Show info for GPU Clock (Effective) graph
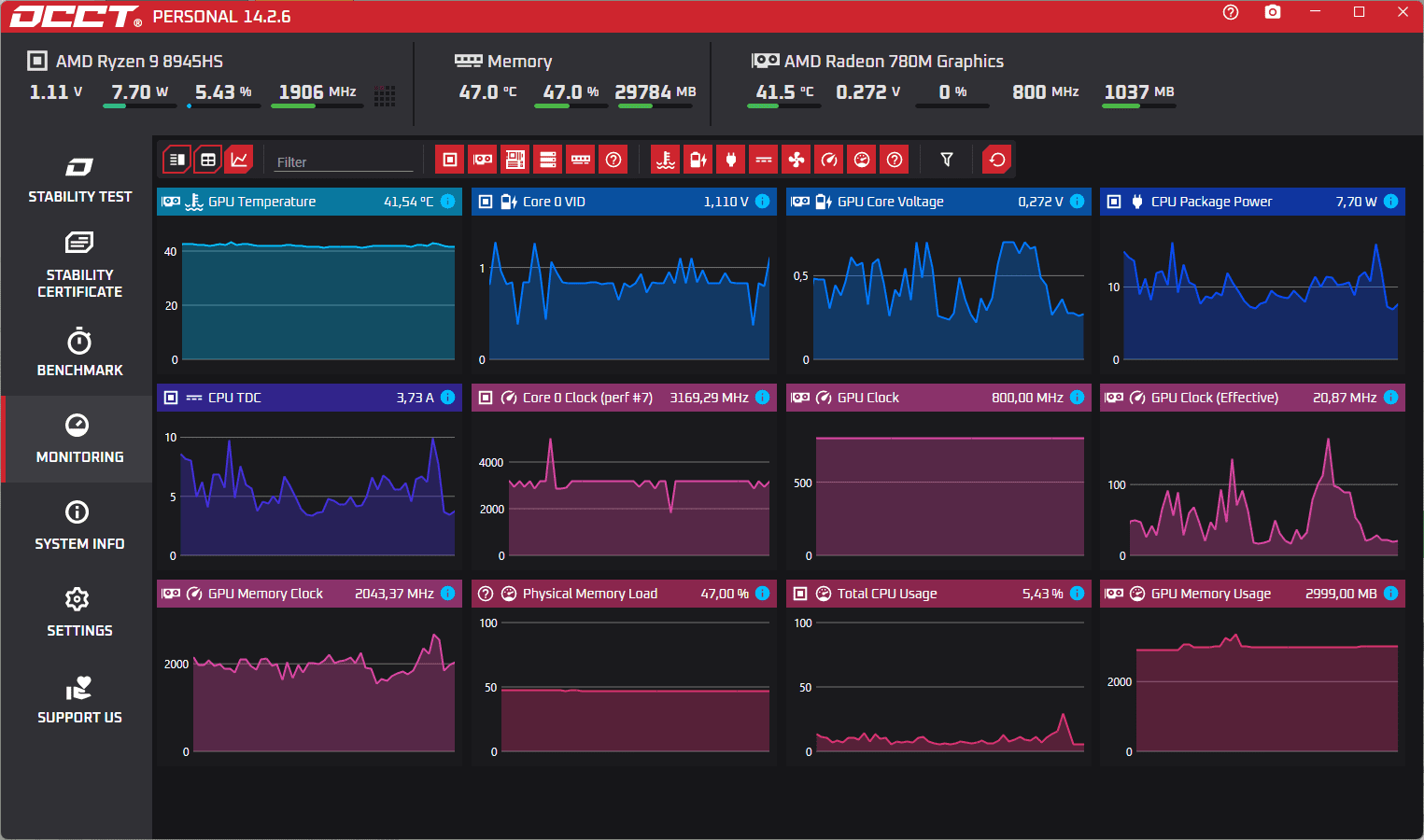The image size is (1424, 840). (x=1391, y=398)
